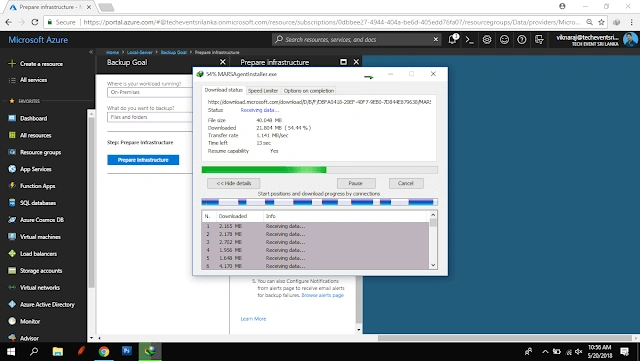This screenshot has width=640, height=361.
Task: Clear the Azure search box X
Action: 436,40
